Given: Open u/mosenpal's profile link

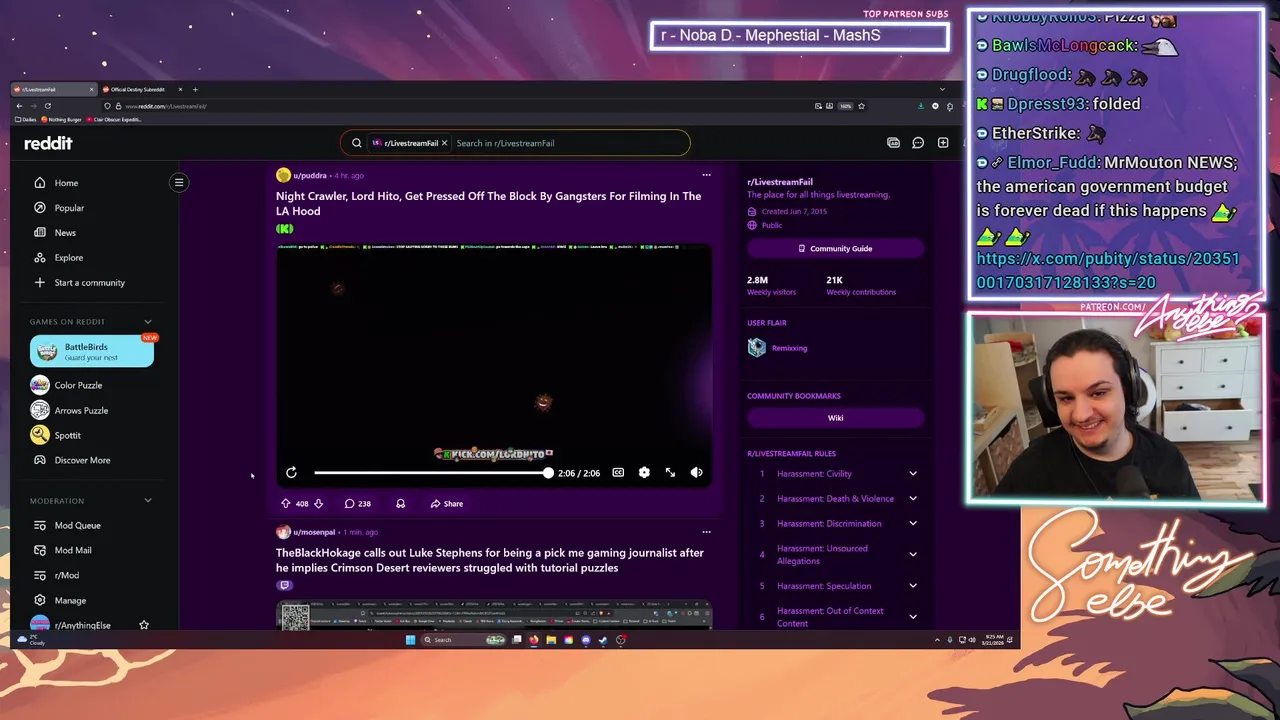Looking at the screenshot, I should [314, 532].
